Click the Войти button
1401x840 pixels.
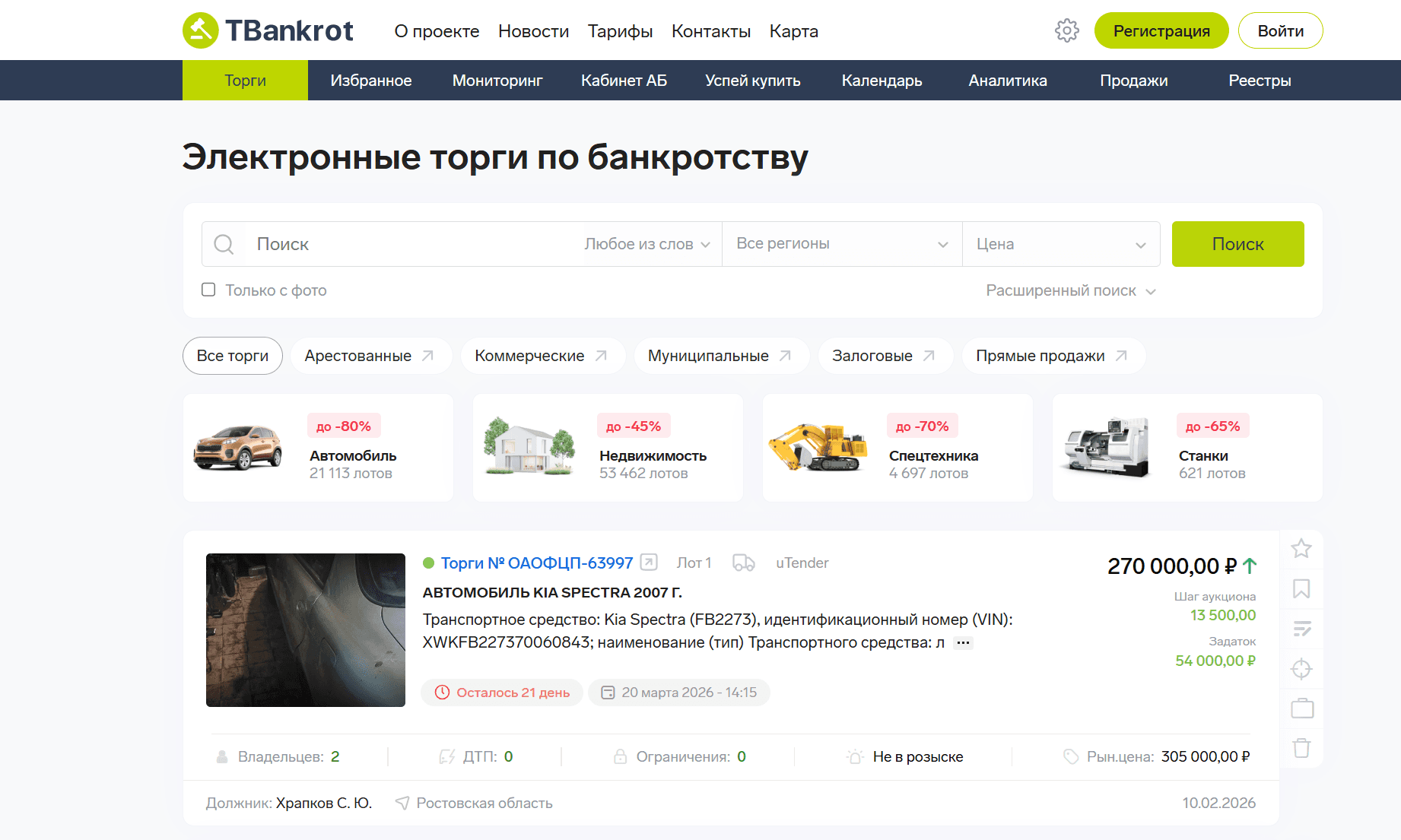[x=1281, y=30]
